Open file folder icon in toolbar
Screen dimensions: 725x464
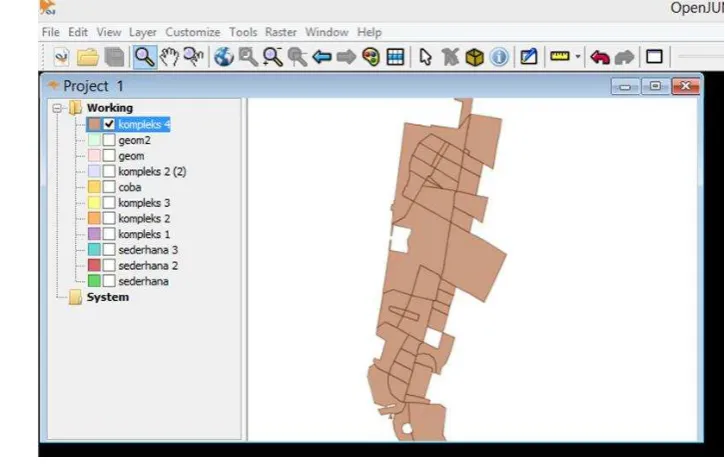(87, 57)
